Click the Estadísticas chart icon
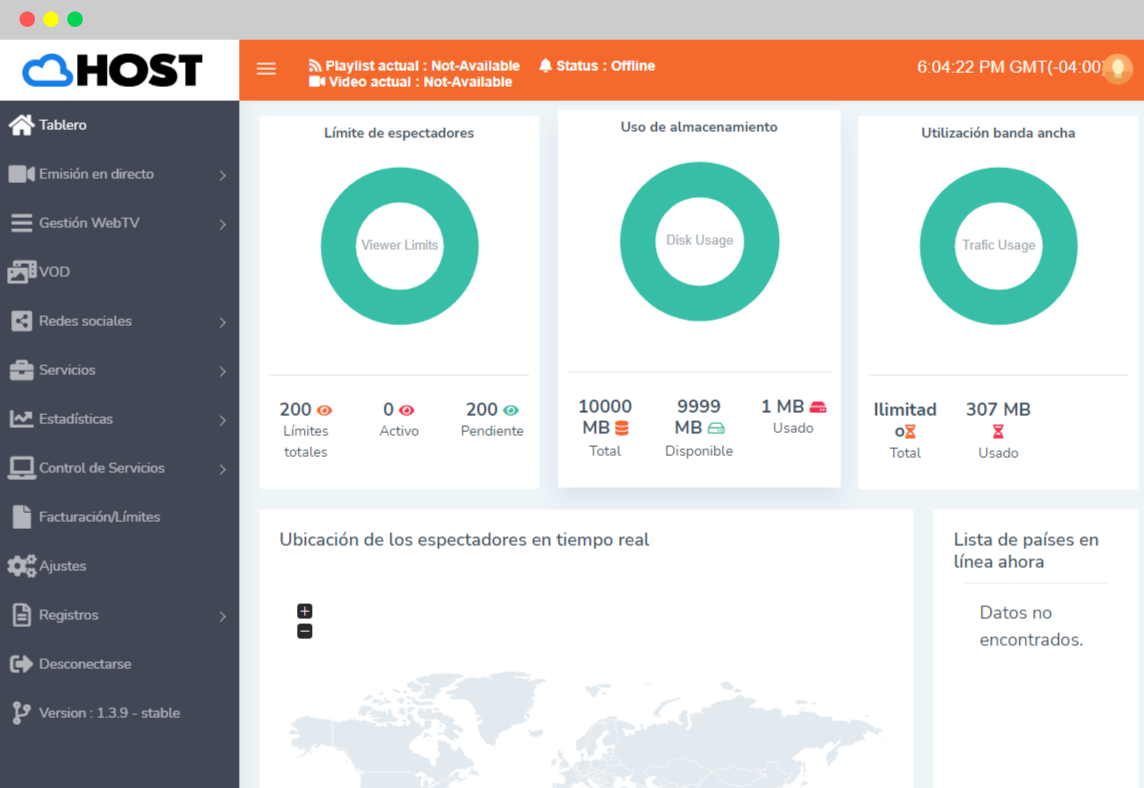Screen dimensions: 1144x788 [21, 419]
